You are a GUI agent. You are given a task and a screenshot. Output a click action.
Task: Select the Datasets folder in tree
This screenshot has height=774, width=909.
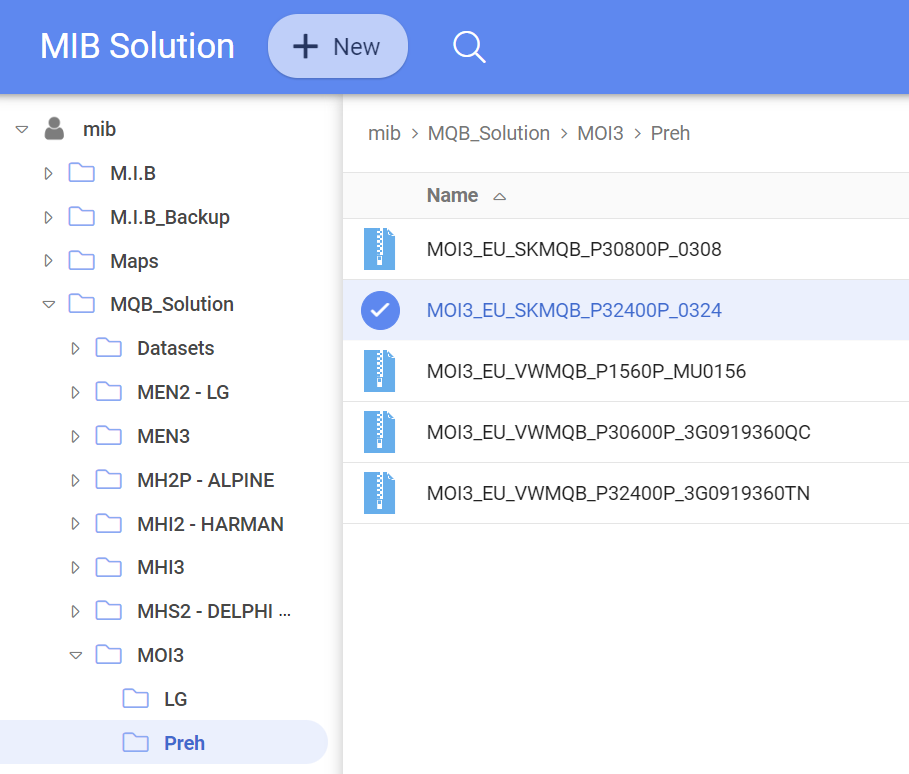(x=175, y=348)
